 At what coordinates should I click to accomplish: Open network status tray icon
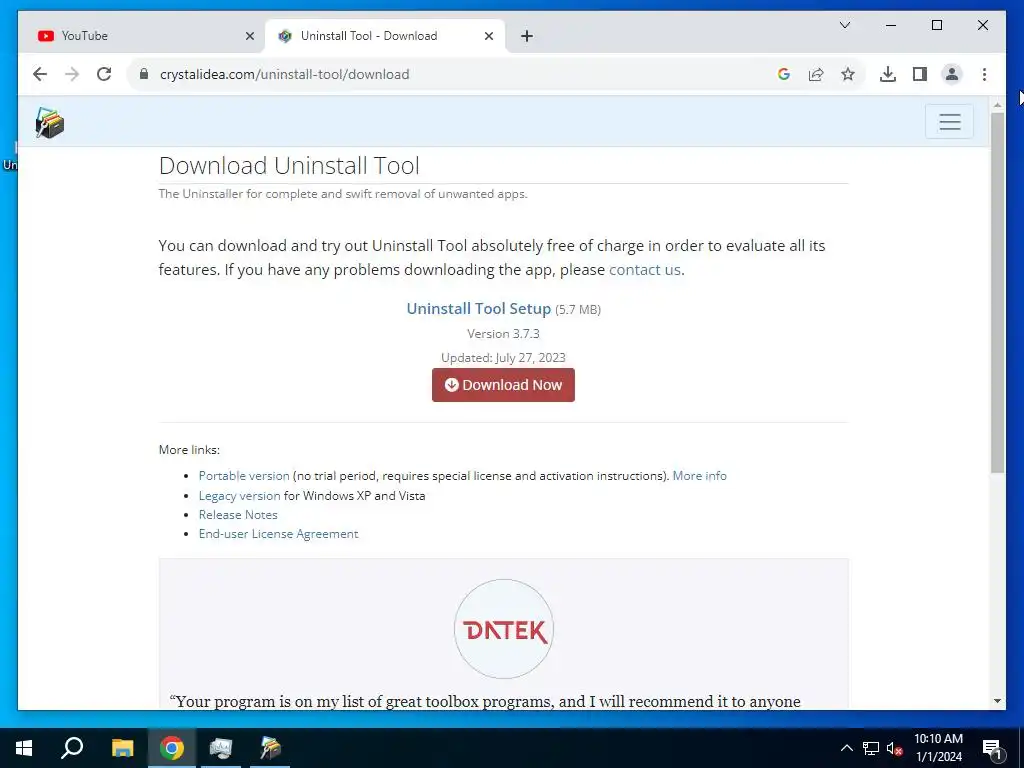871,748
